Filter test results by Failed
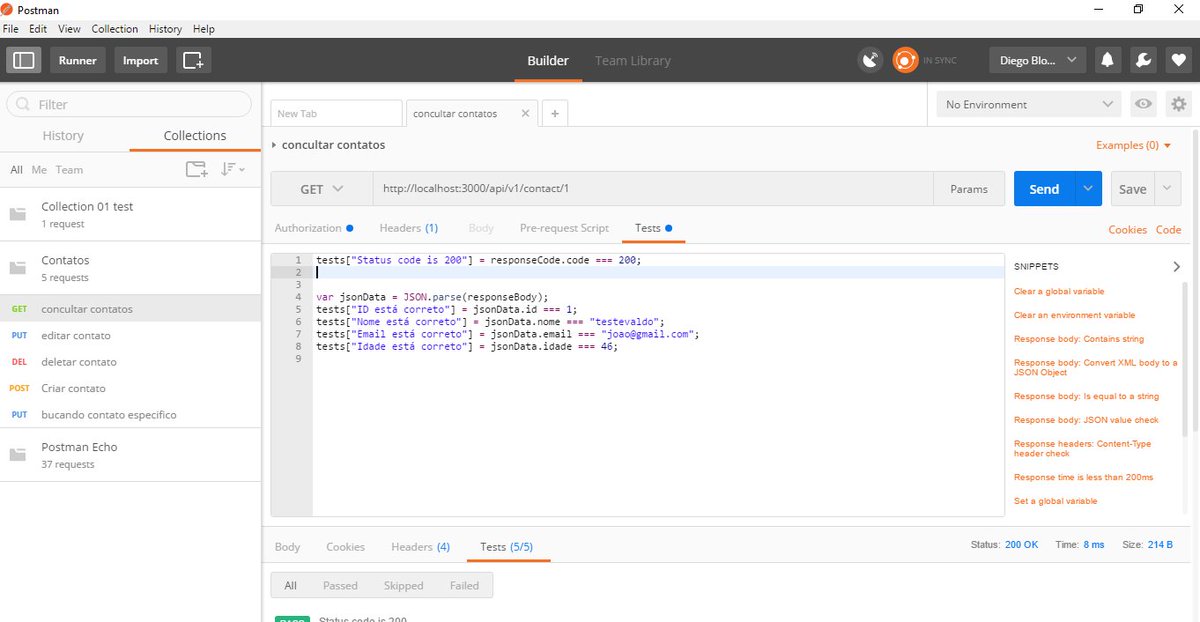The width and height of the screenshot is (1200, 622). point(464,586)
